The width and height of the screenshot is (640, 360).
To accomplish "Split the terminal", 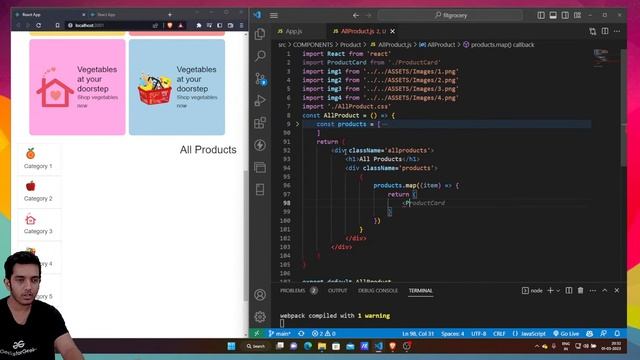I will click(x=569, y=291).
